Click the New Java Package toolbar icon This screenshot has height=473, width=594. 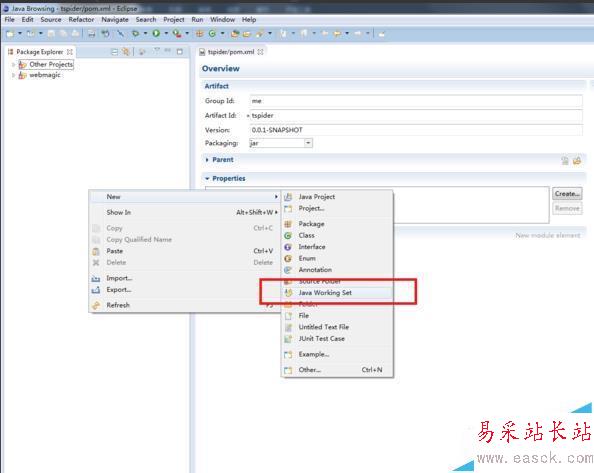[199, 34]
